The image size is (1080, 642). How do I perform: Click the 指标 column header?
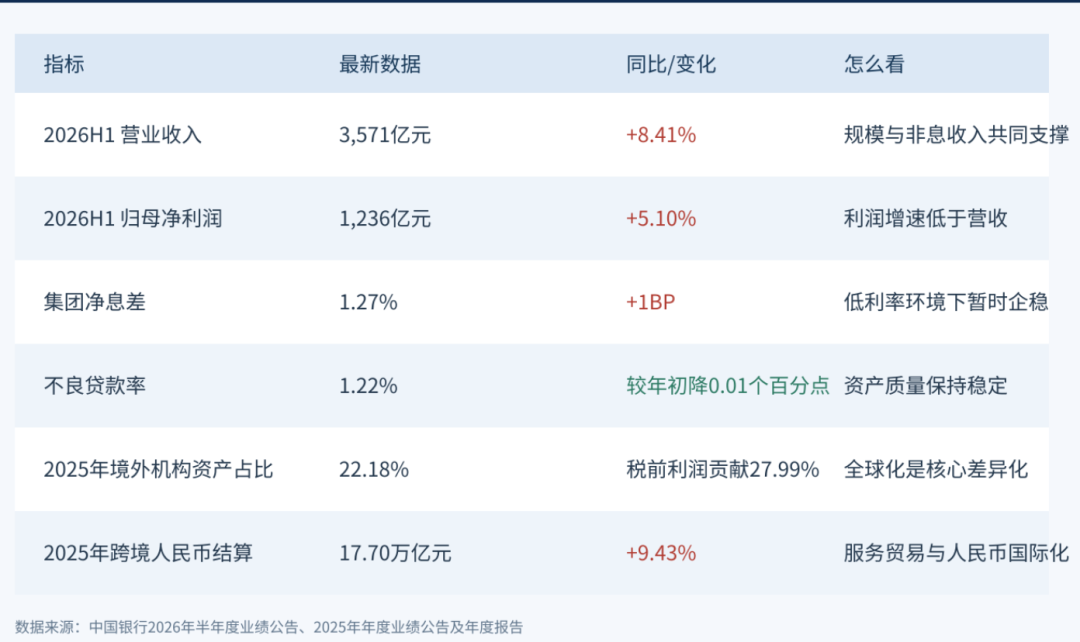point(64,64)
